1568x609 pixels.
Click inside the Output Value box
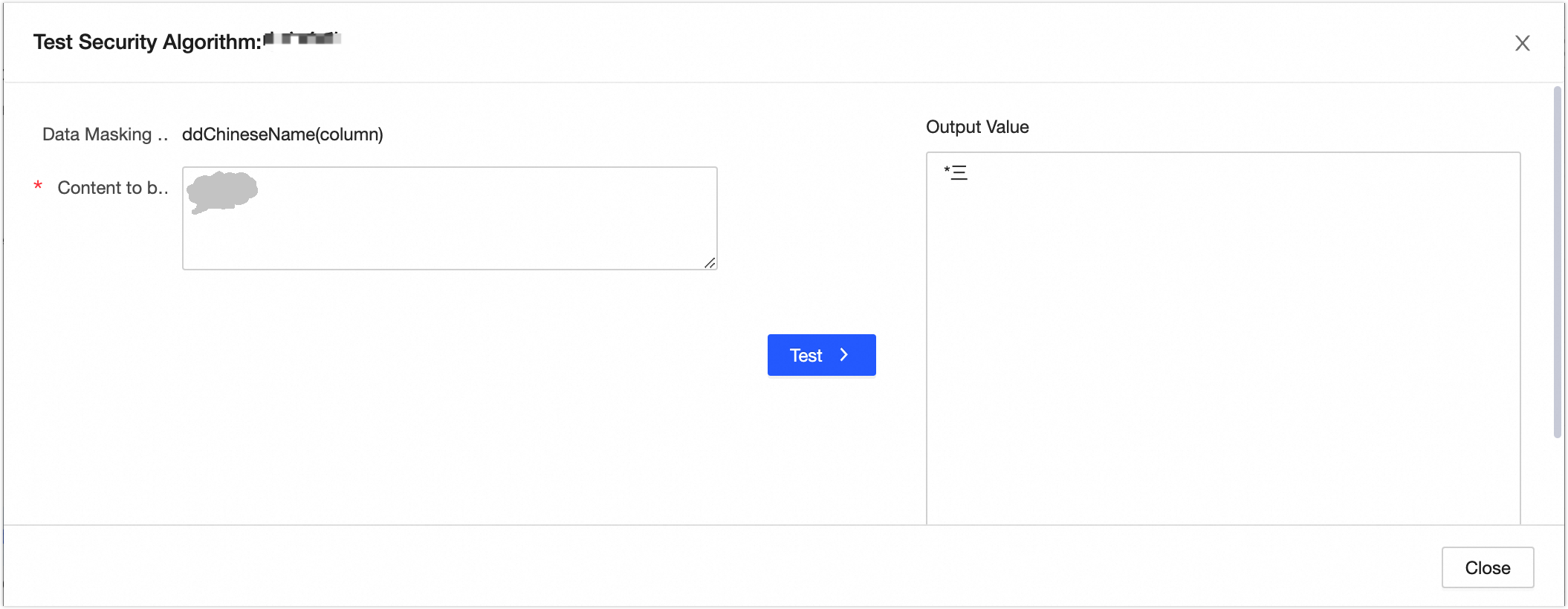point(1223,297)
